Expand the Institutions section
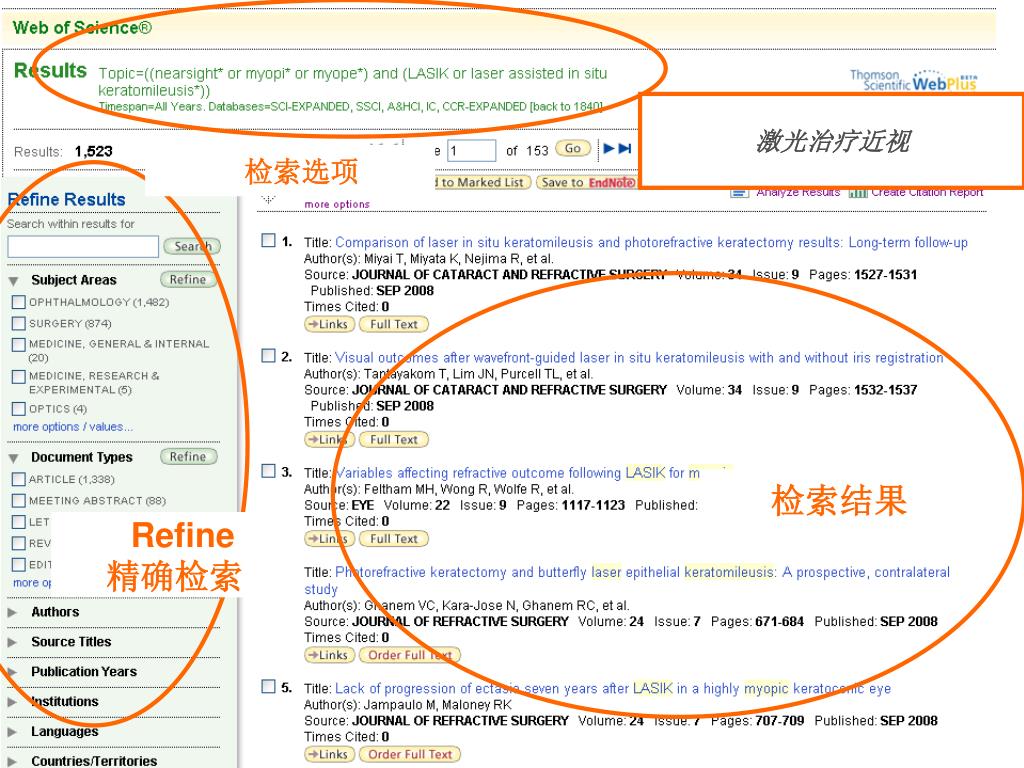 coord(12,702)
